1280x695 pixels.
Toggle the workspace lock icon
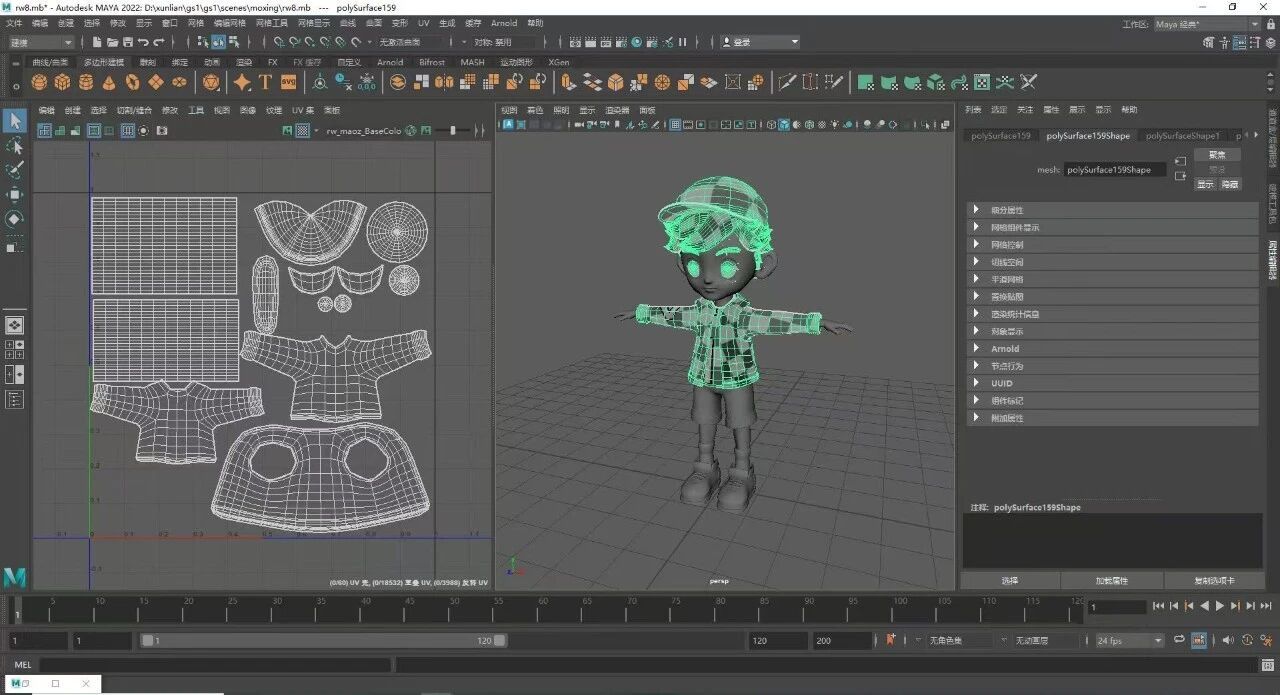(1270, 24)
